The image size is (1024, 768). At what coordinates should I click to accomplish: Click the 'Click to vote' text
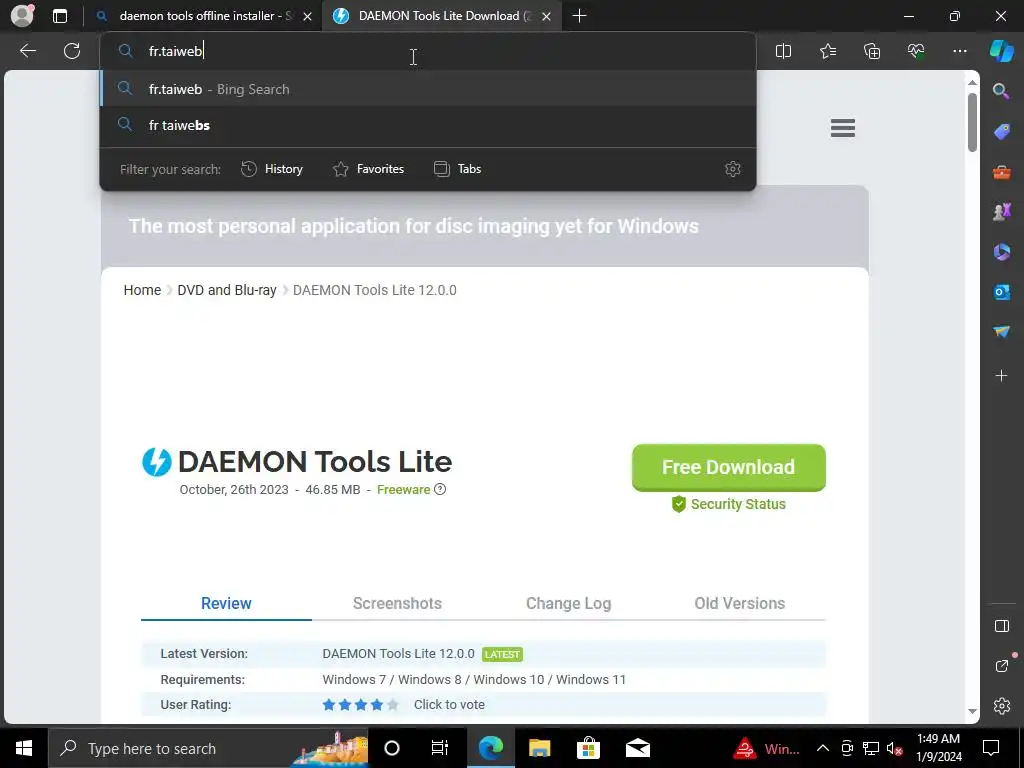(x=449, y=705)
